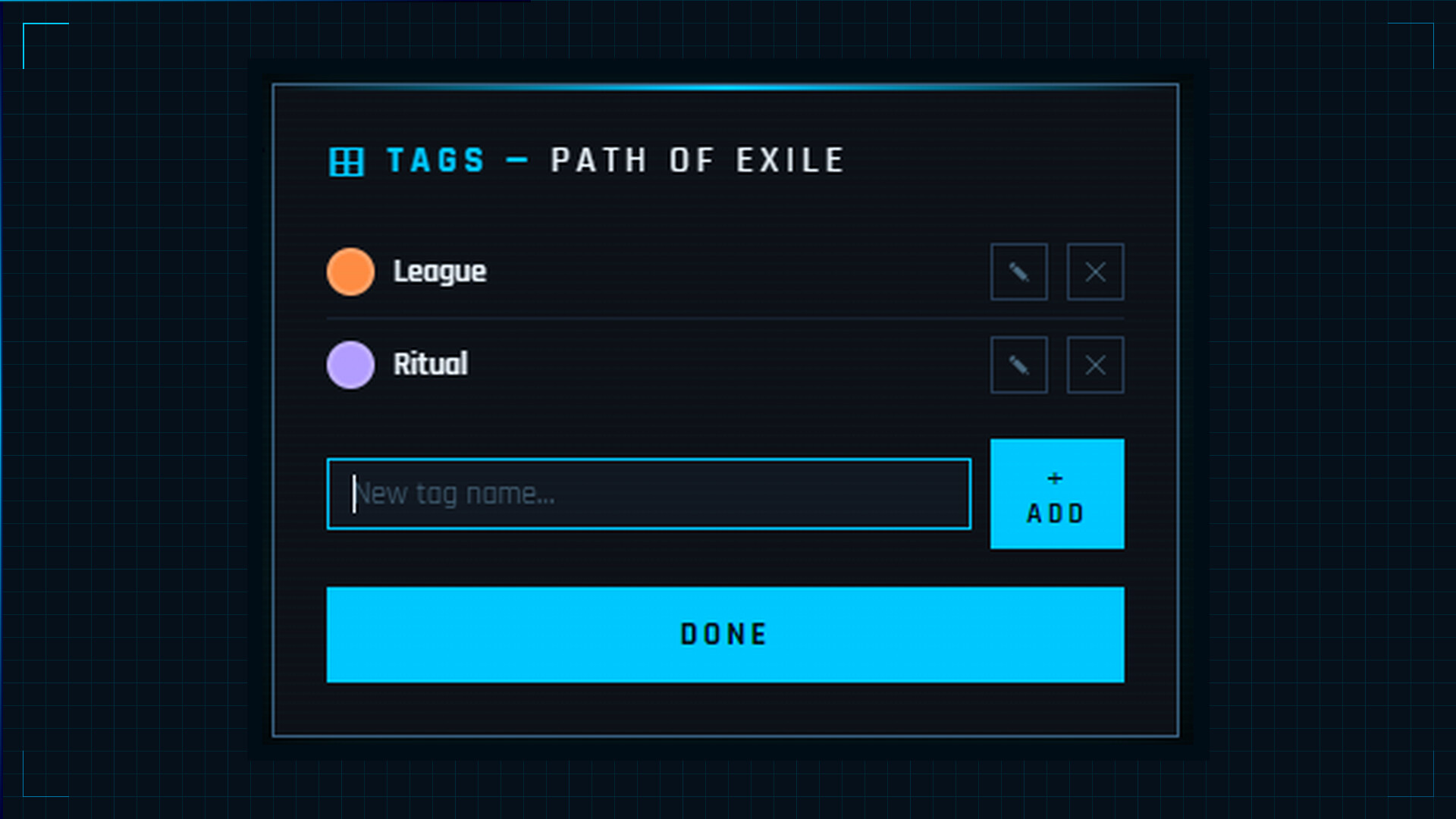Select the Ritual tag name
The height and width of the screenshot is (819, 1456).
431,365
